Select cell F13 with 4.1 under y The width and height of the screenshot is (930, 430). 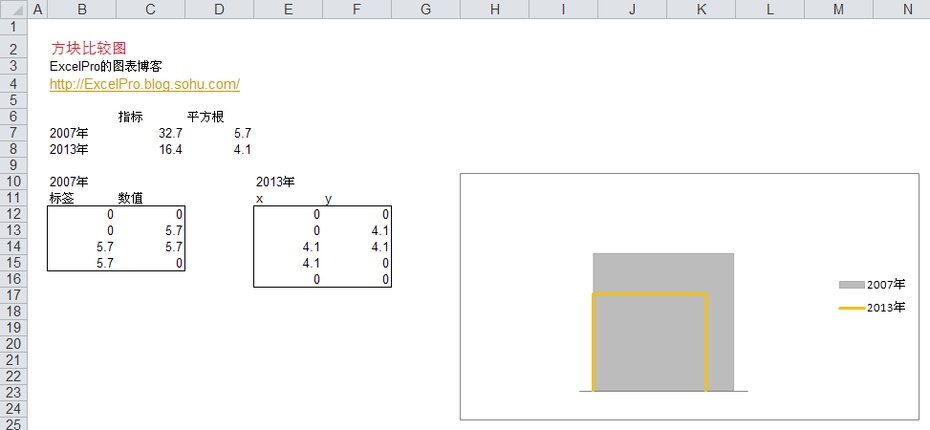point(356,230)
